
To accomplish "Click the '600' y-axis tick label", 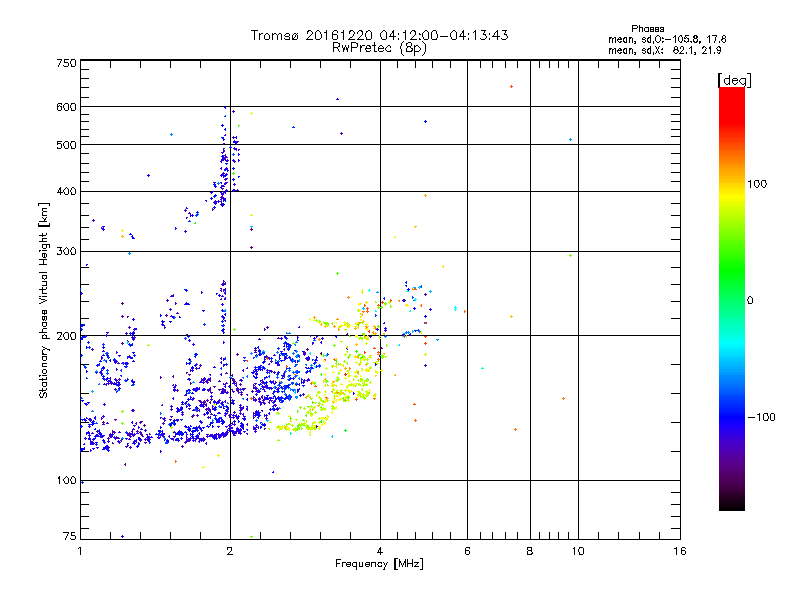I will (67, 107).
